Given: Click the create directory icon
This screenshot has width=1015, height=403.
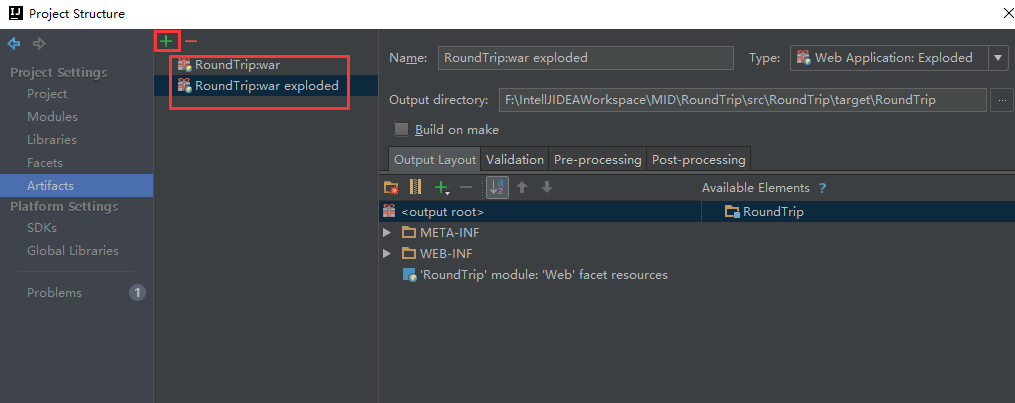Looking at the screenshot, I should (391, 188).
